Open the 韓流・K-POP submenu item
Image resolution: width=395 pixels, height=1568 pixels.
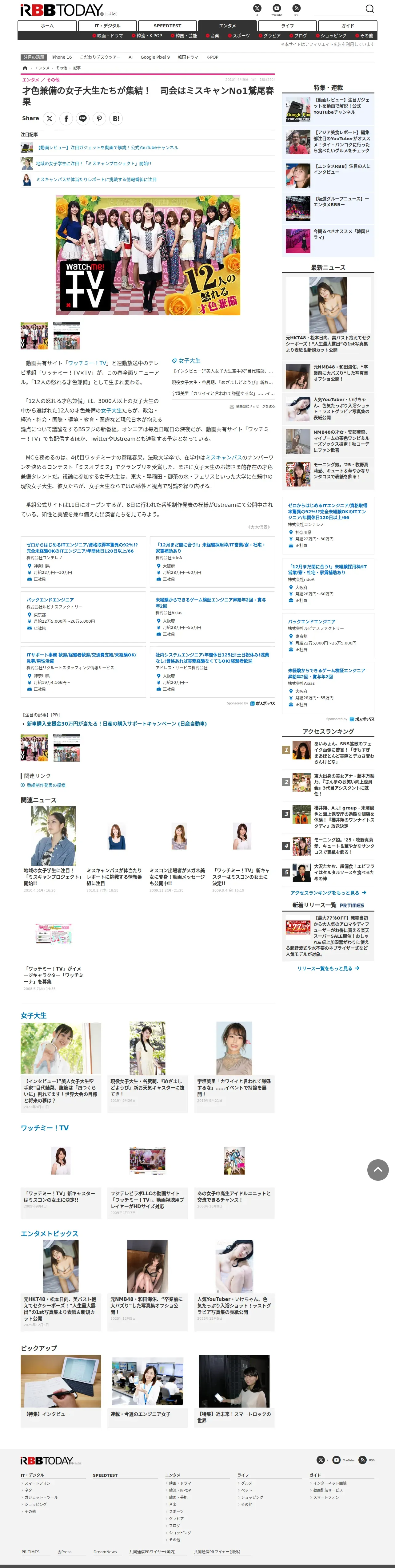[x=147, y=36]
